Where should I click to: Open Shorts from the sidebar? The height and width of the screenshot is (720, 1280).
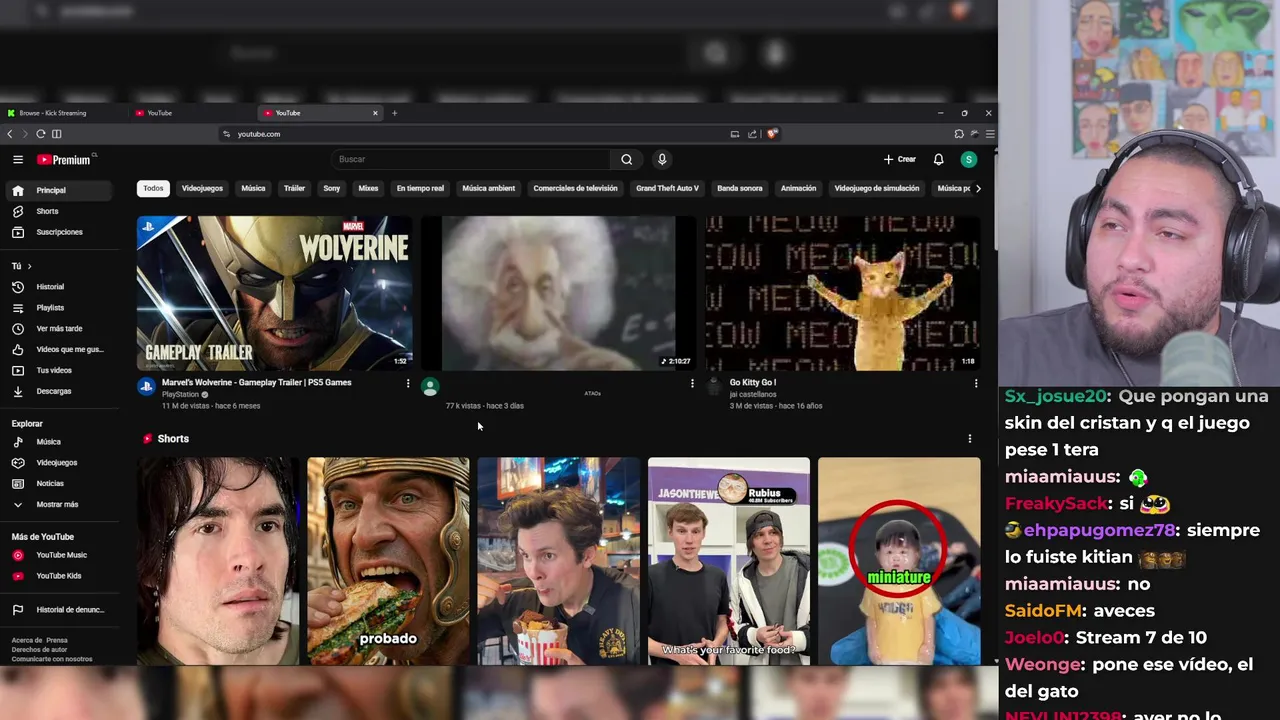click(60, 211)
